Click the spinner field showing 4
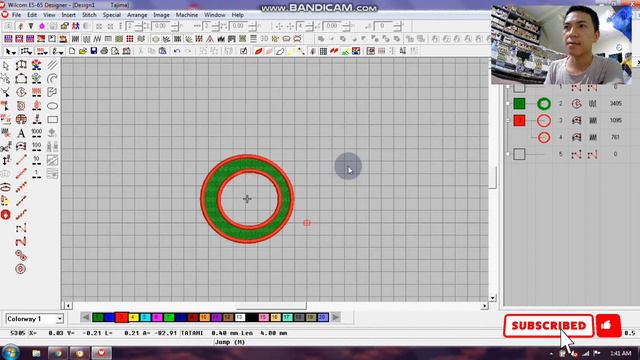 301,26
